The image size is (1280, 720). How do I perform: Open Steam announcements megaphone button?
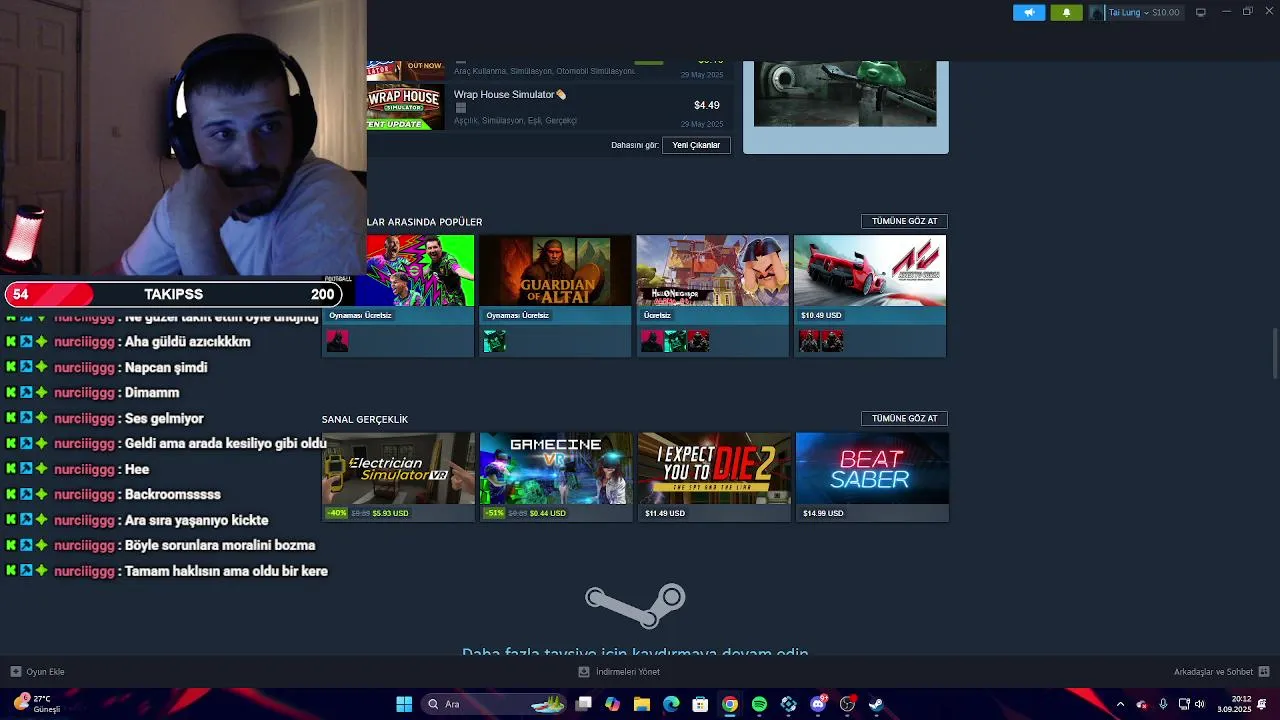pyautogui.click(x=1029, y=12)
